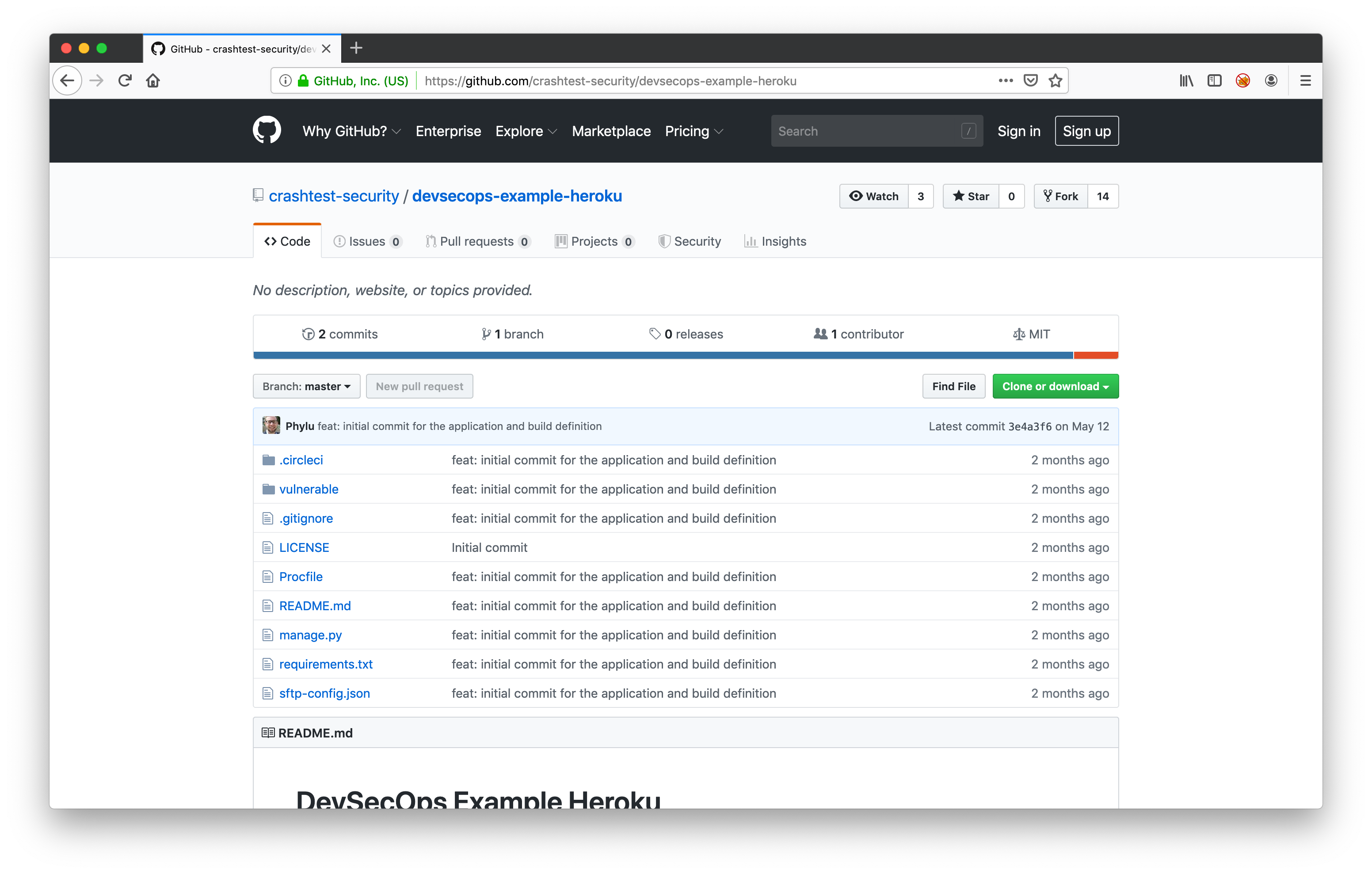Screen dimensions: 1372x874
Task: Toggle the sidebar view icon
Action: click(x=1214, y=80)
